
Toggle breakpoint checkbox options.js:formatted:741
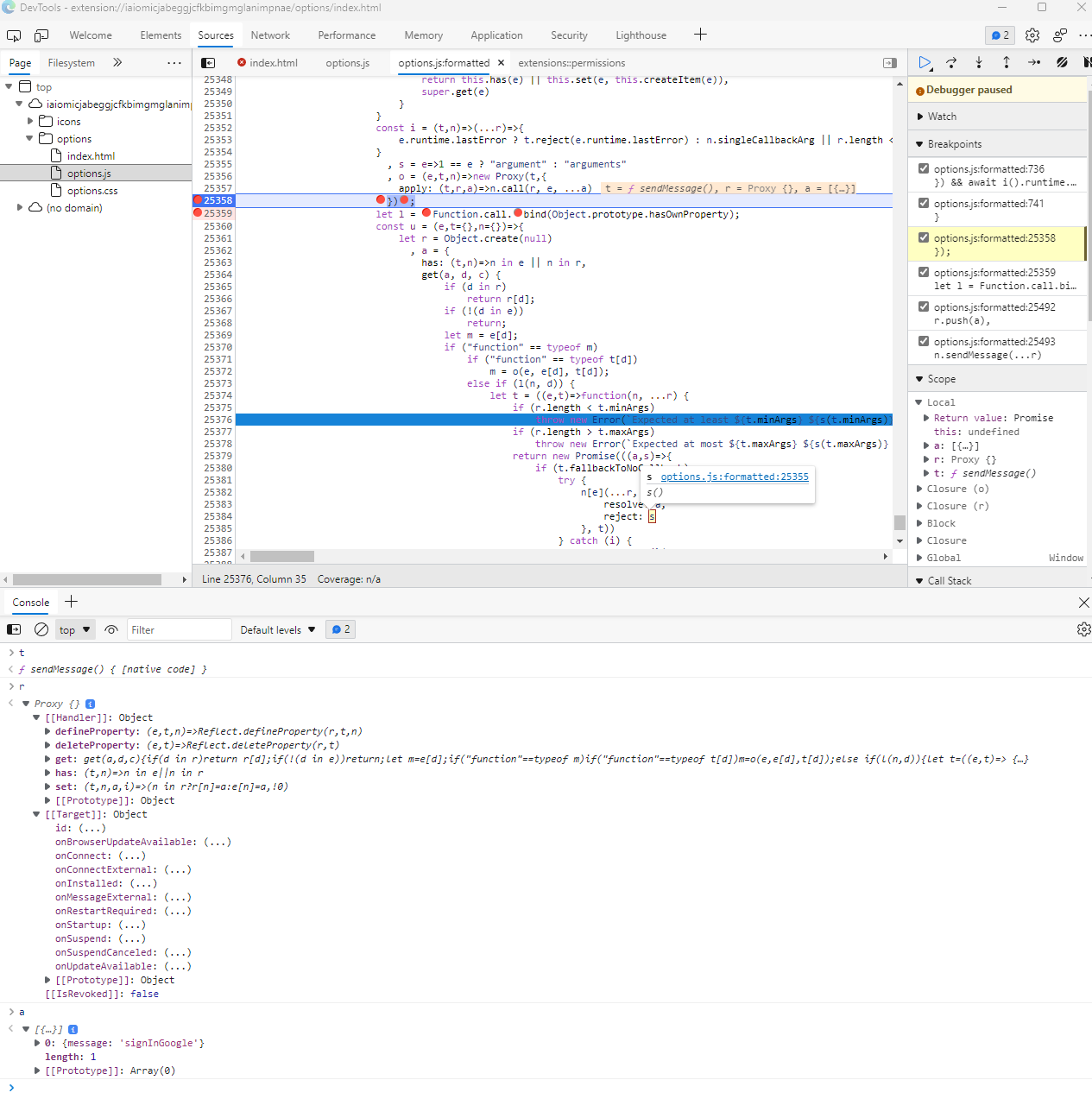tap(924, 203)
